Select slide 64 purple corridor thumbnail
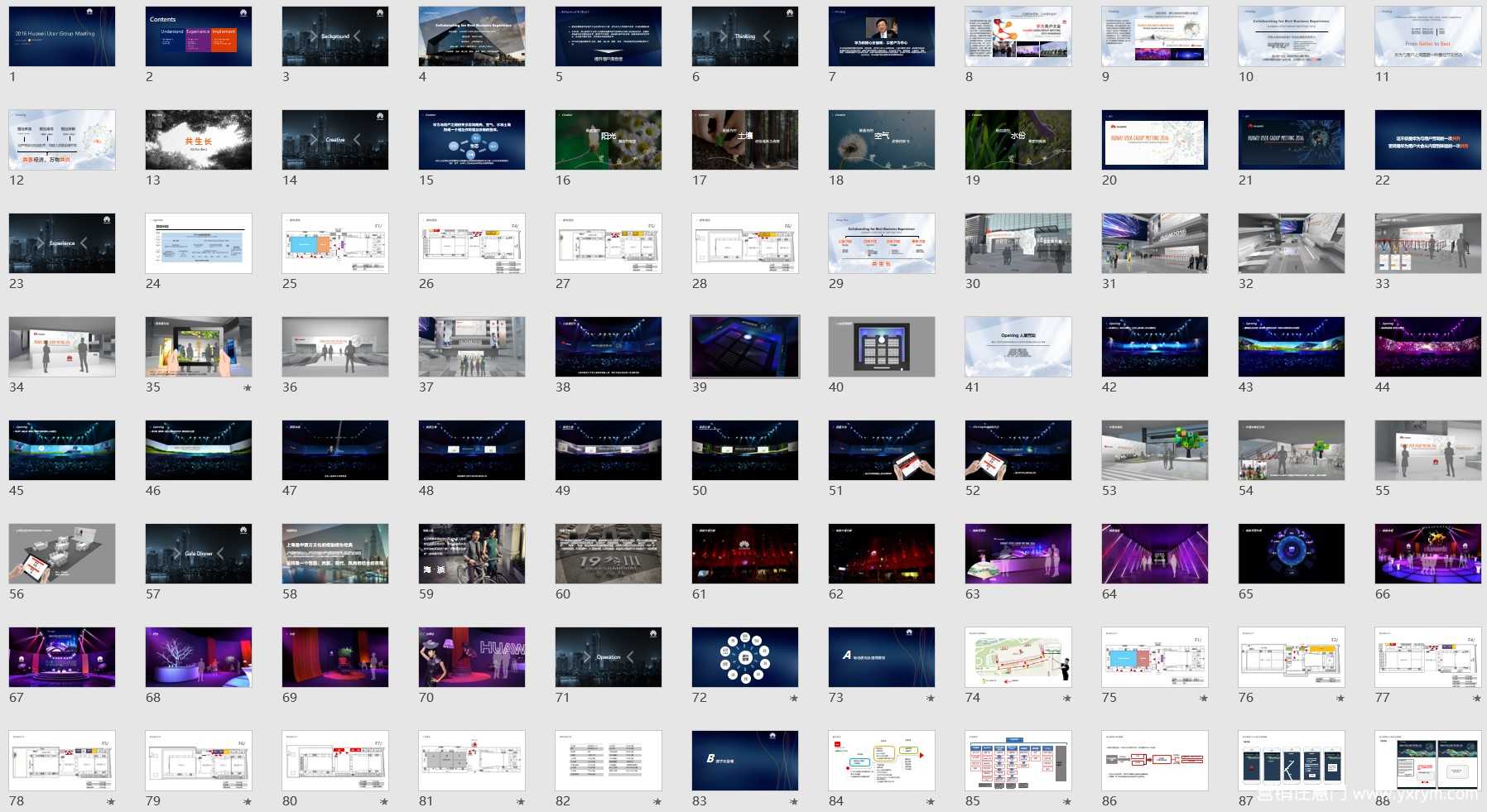Image resolution: width=1487 pixels, height=812 pixels. pyautogui.click(x=1155, y=554)
